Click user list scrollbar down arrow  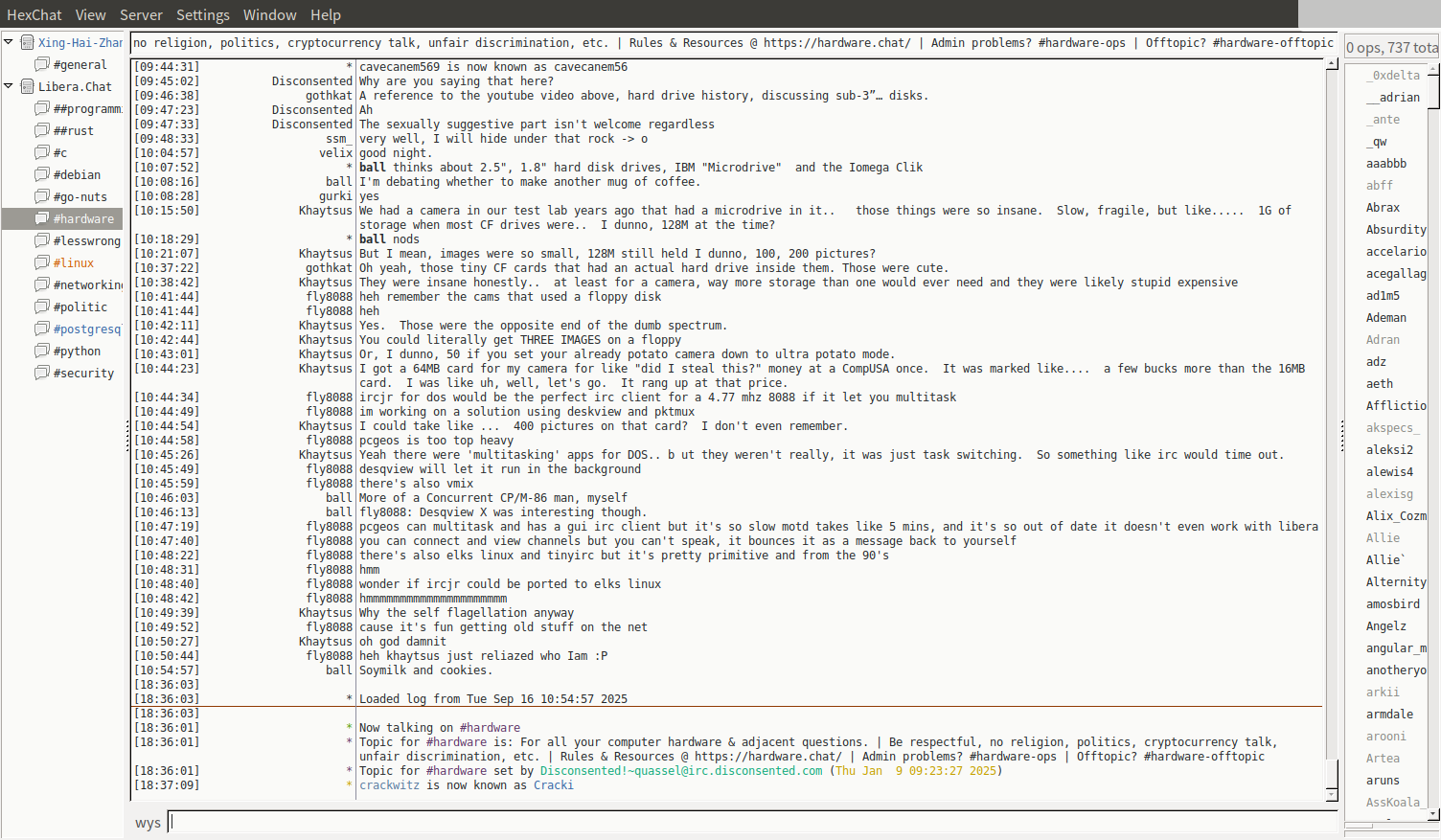click(x=1434, y=814)
